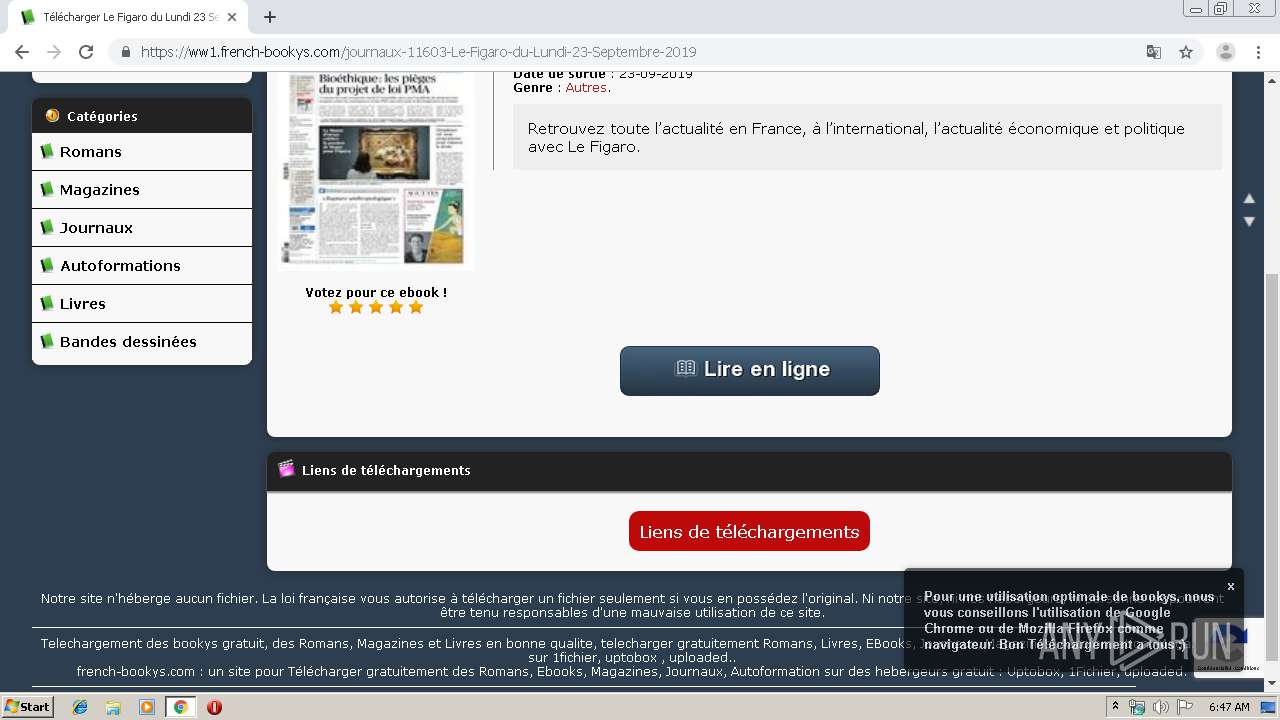Open the Autoformations category
The width and height of the screenshot is (1280, 720).
(142, 266)
